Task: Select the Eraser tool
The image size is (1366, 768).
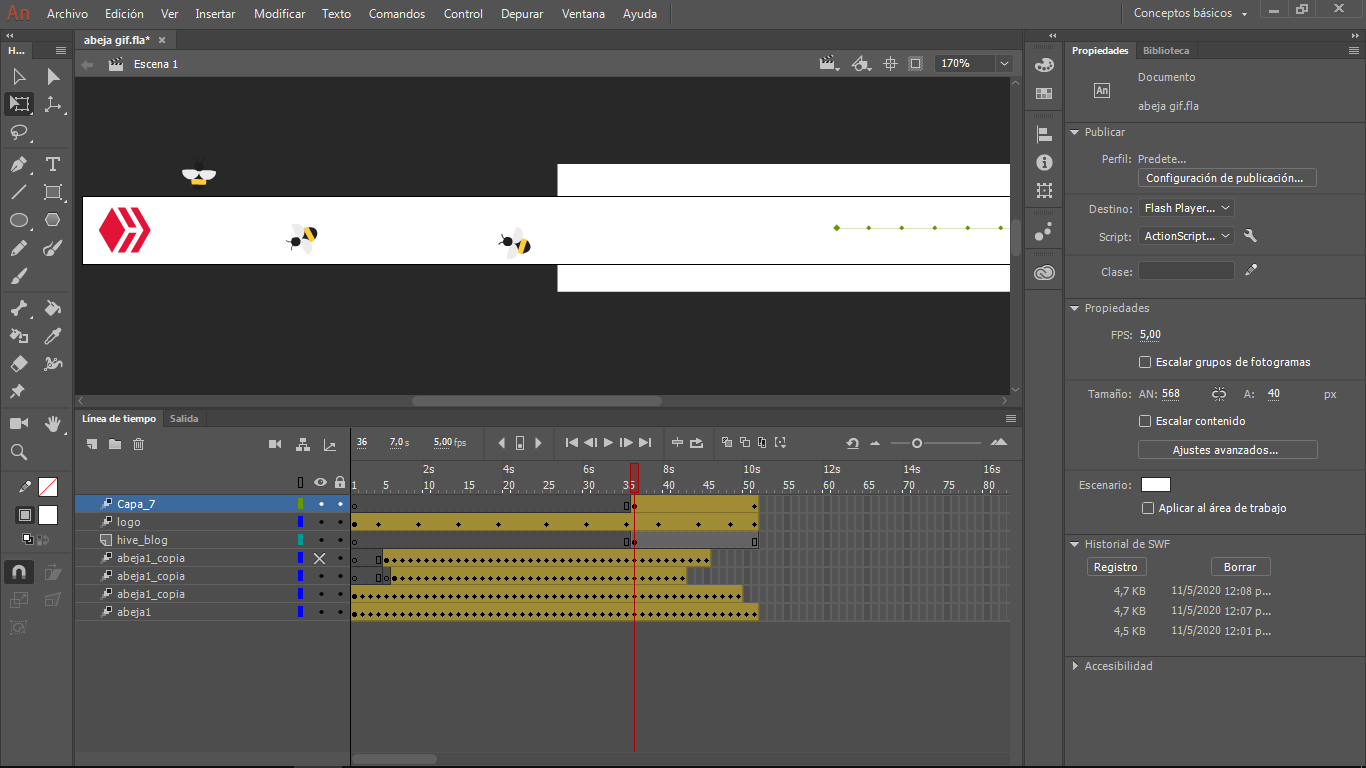Action: point(19,364)
